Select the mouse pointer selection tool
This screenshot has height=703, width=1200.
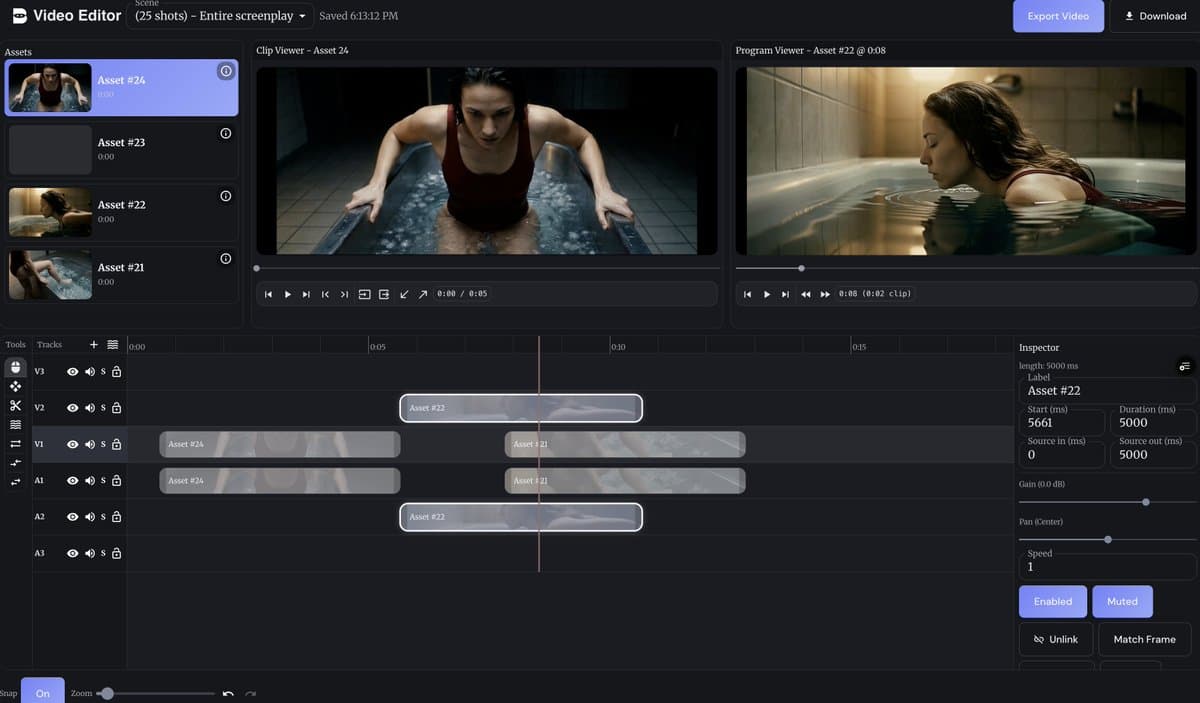point(15,366)
